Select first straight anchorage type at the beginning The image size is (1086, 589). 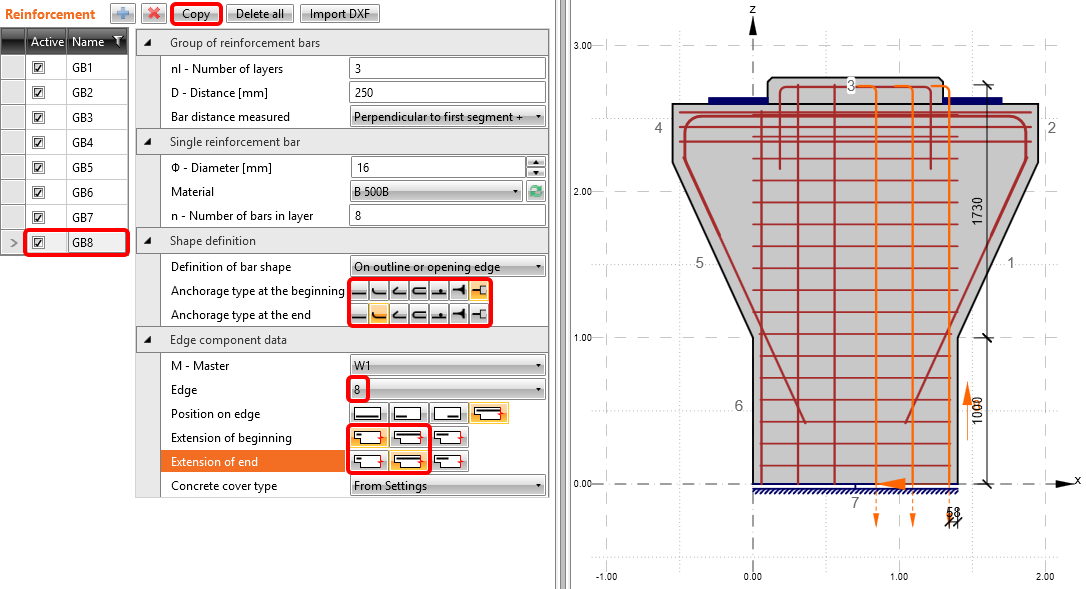(x=360, y=291)
